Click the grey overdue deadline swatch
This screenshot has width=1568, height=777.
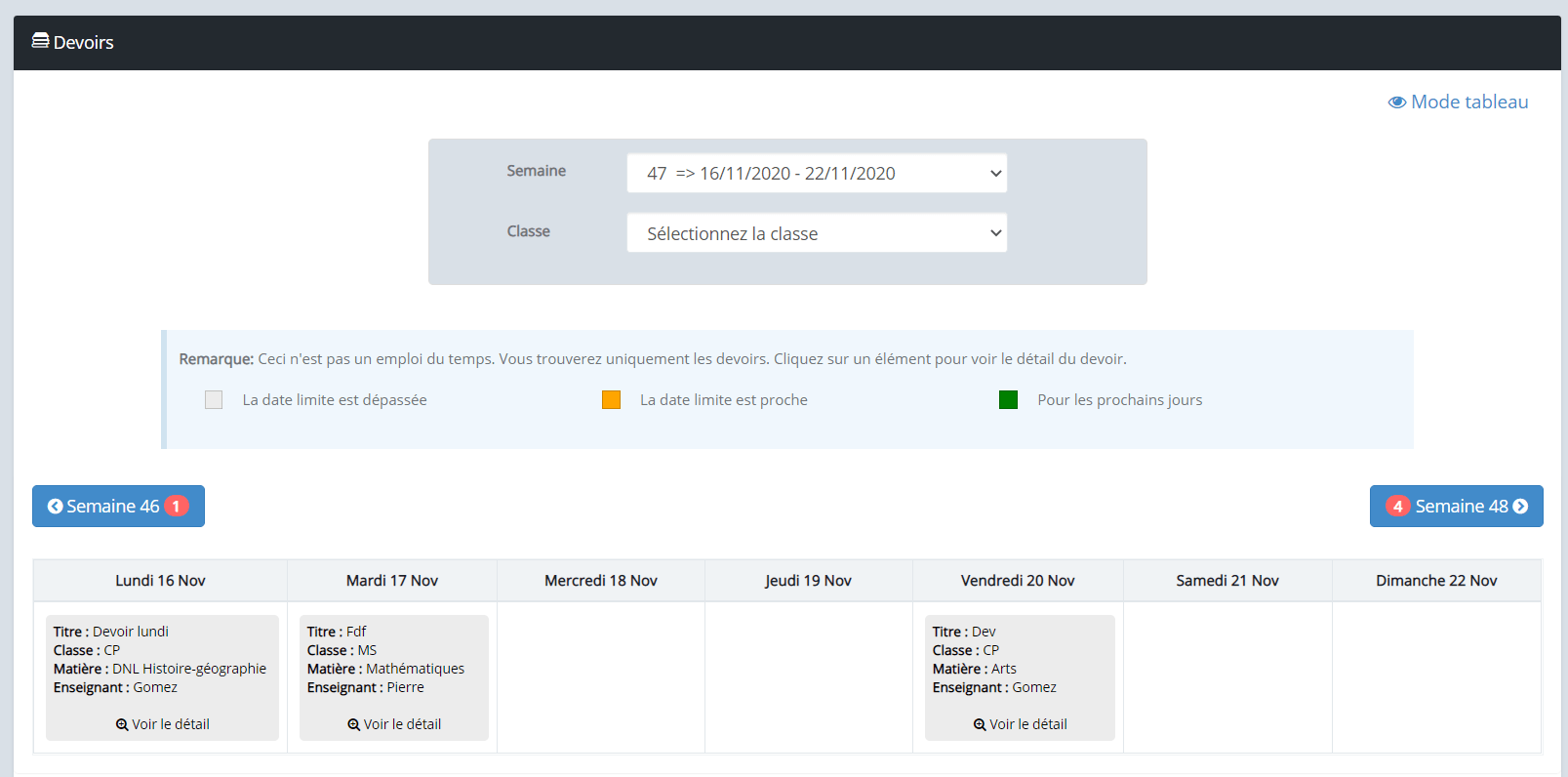(x=214, y=400)
